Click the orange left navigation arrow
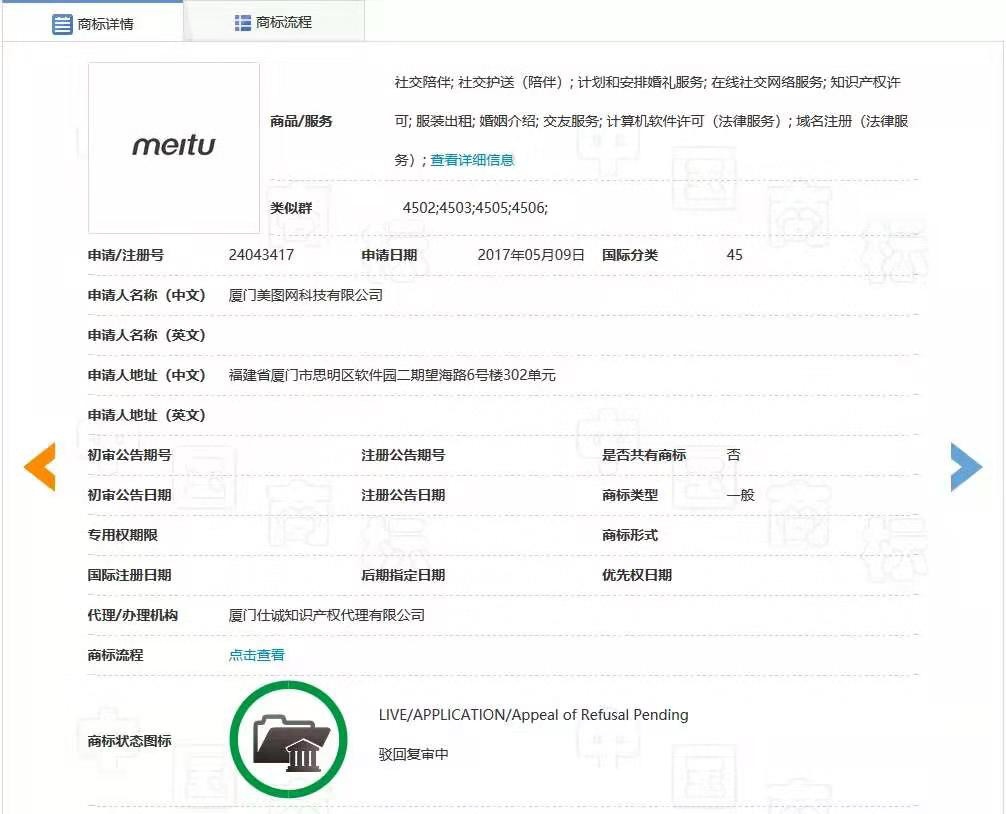This screenshot has width=1006, height=814. point(38,465)
